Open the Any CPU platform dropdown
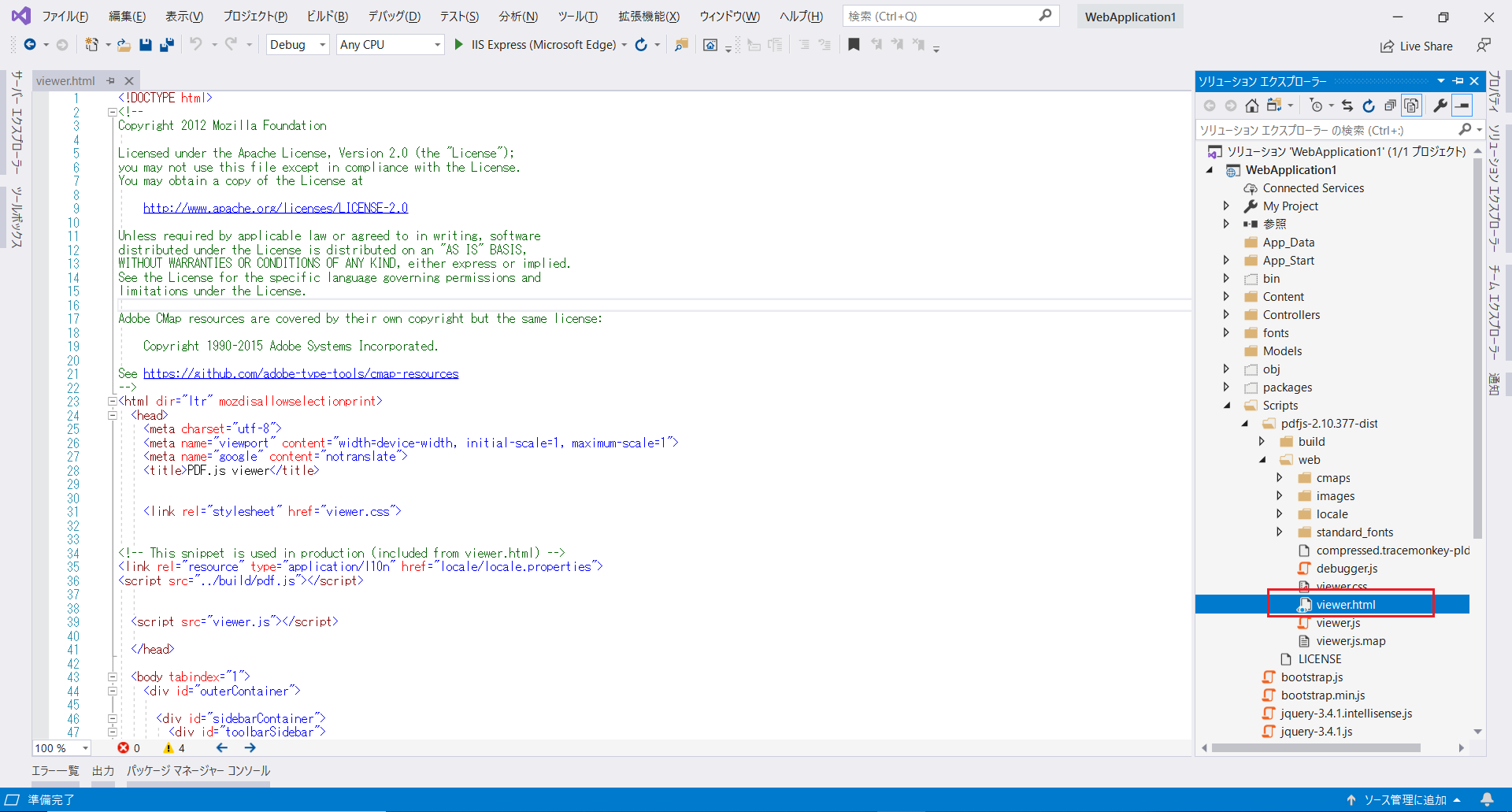The image size is (1512, 812). click(x=389, y=45)
